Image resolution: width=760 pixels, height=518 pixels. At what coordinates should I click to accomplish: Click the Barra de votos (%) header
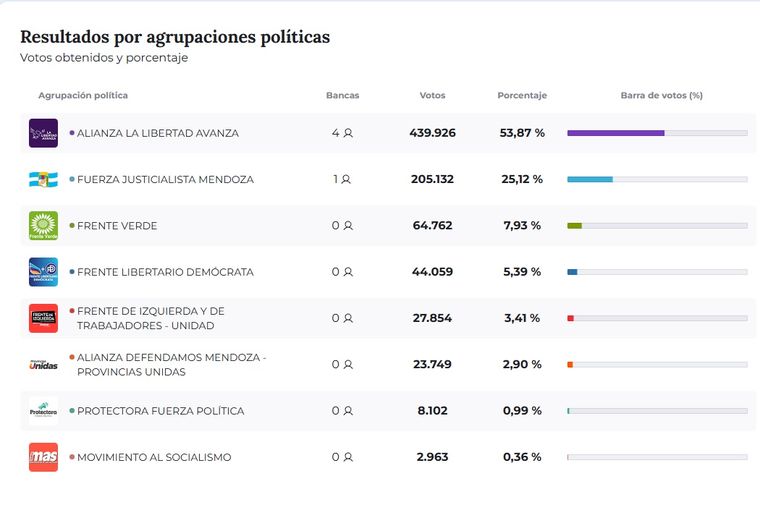coord(661,96)
